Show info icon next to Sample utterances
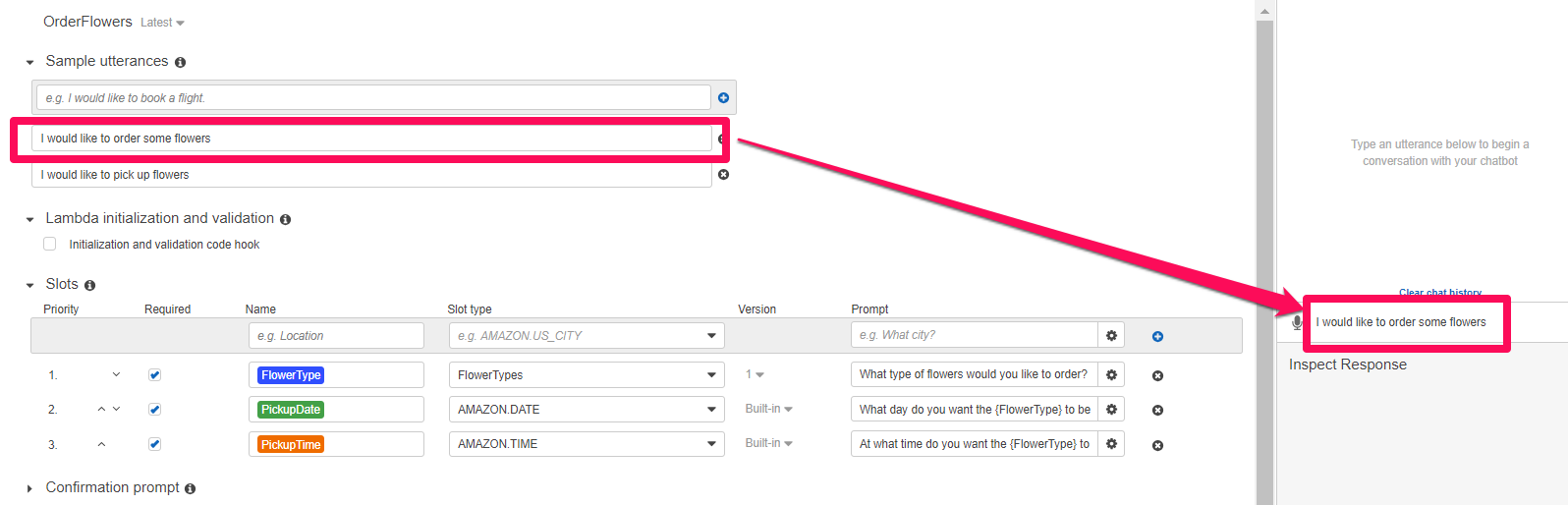This screenshot has width=1568, height=505. coord(180,62)
